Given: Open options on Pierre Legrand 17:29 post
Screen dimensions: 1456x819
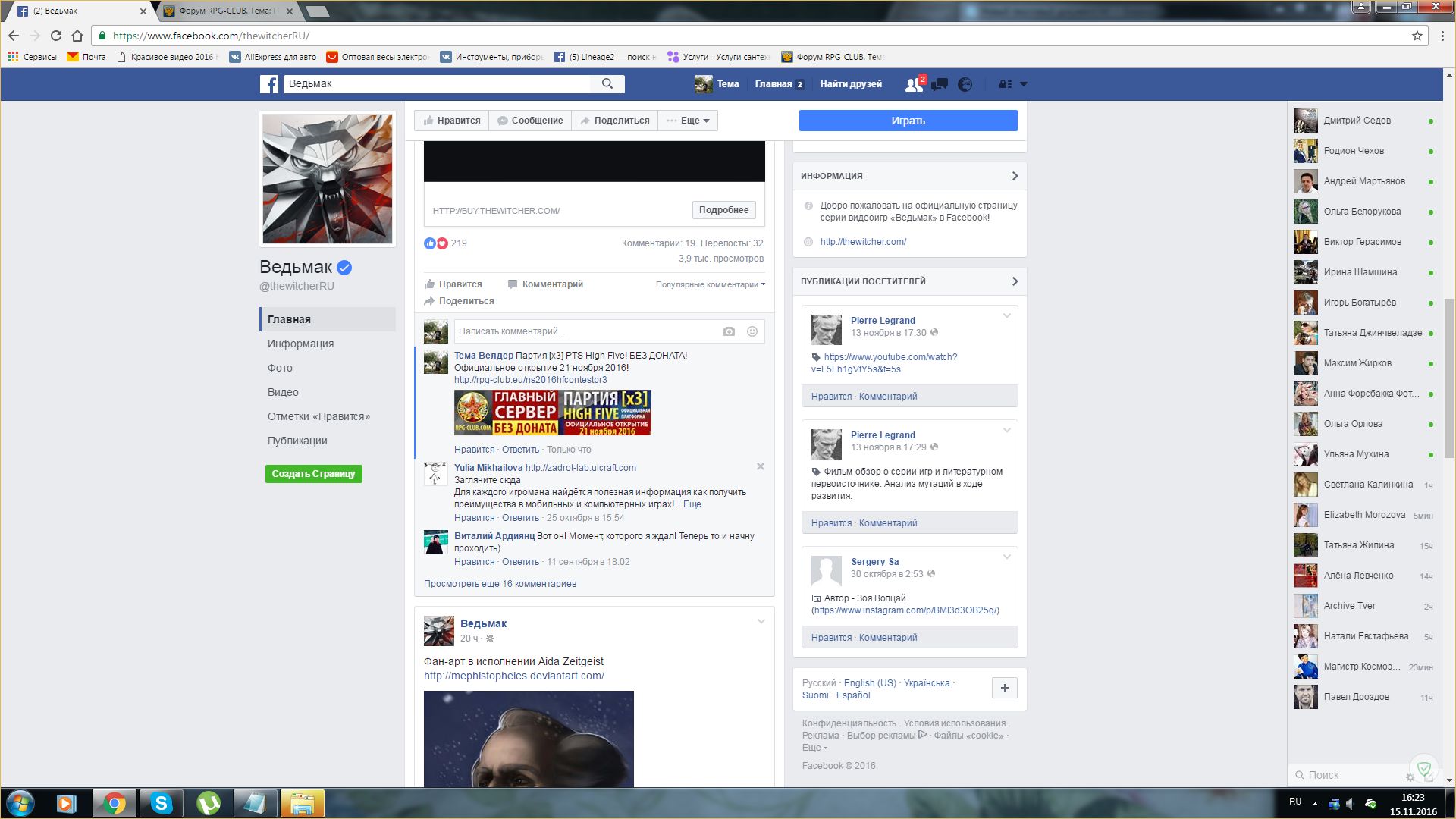Looking at the screenshot, I should (1007, 431).
